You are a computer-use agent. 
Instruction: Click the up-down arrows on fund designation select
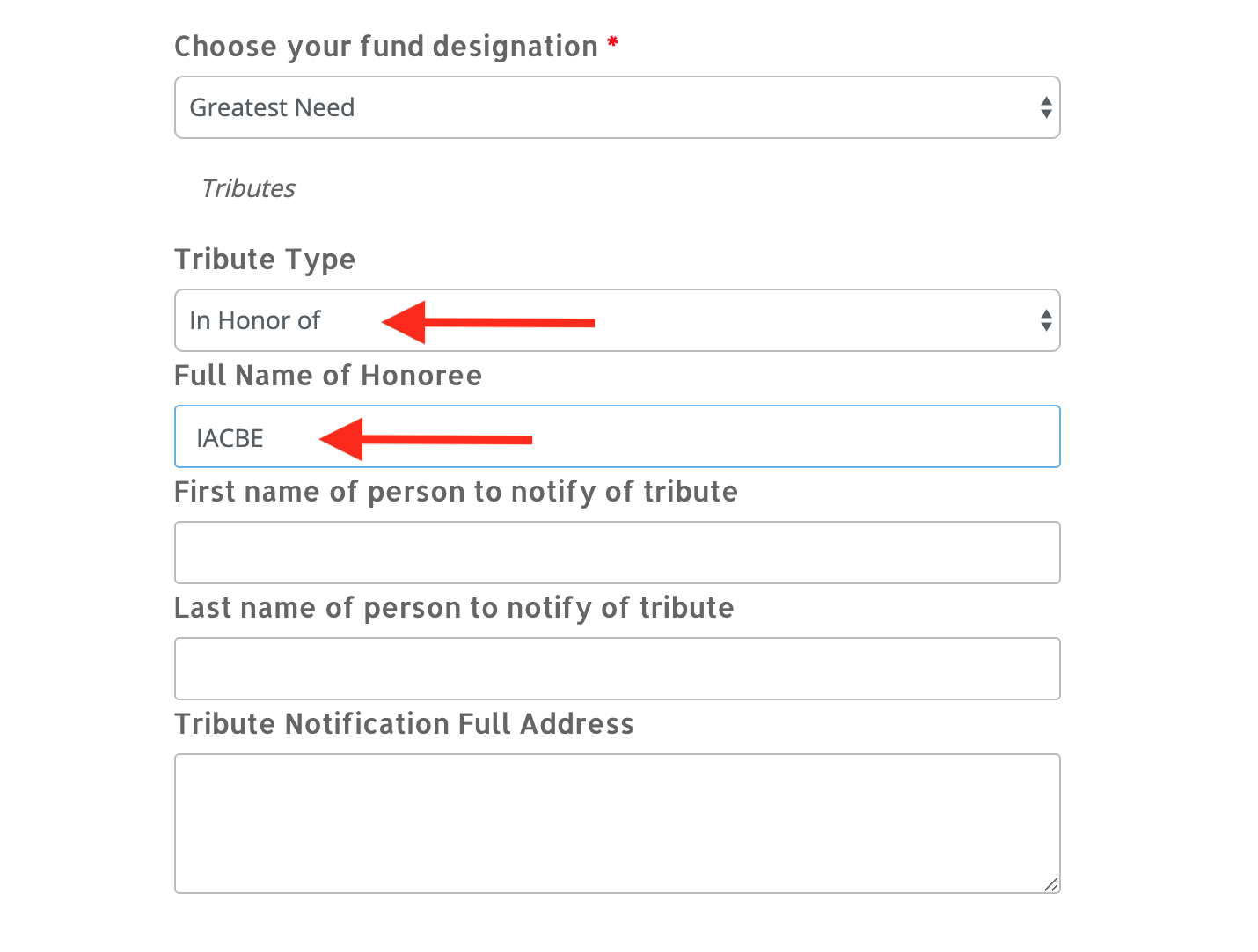(x=1045, y=107)
